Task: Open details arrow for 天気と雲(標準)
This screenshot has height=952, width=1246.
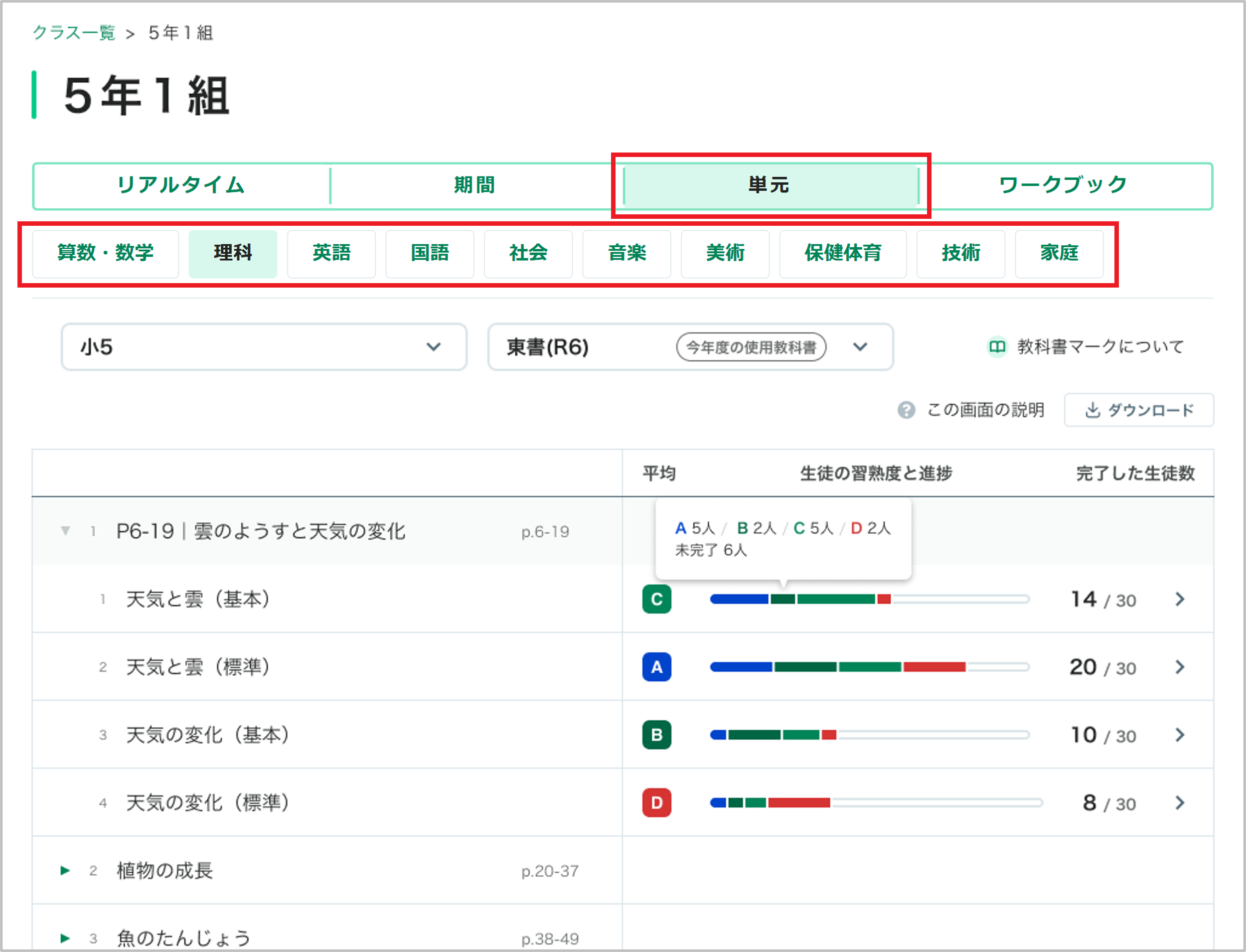Action: [1180, 667]
